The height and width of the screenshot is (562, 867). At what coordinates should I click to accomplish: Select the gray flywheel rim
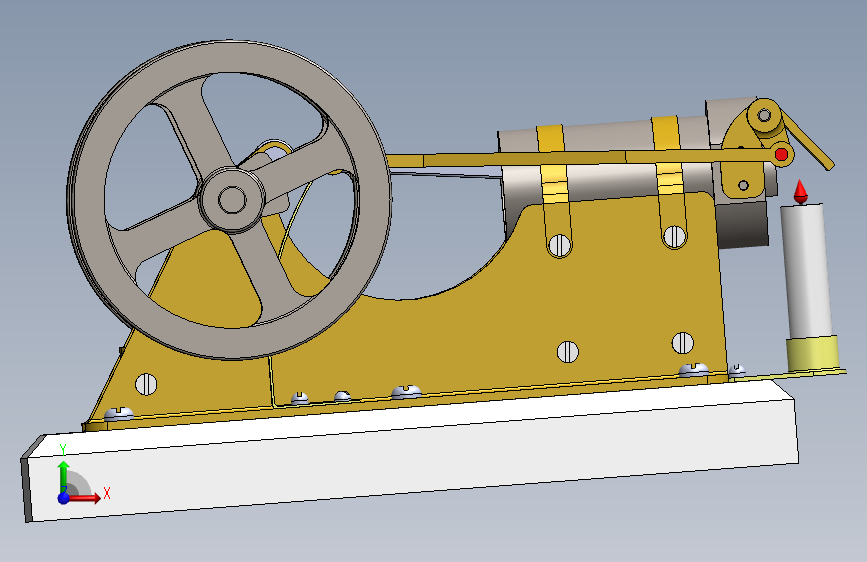pos(229,59)
